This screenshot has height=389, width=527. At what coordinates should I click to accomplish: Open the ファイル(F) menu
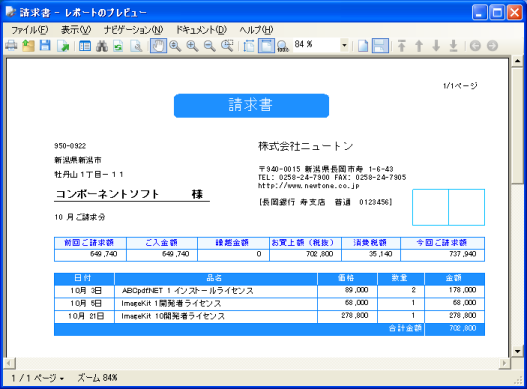29,30
